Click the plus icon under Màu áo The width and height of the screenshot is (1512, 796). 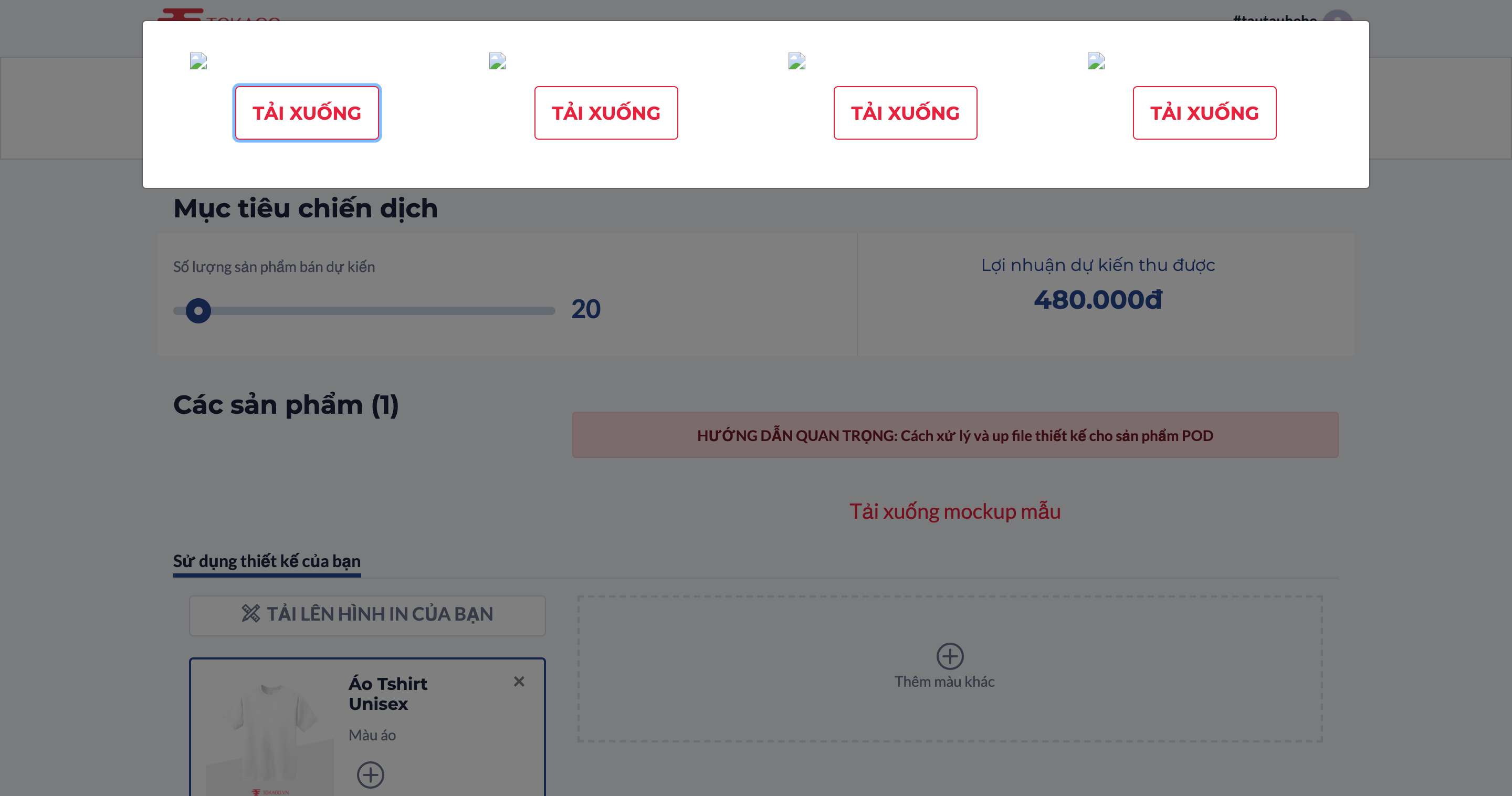click(x=370, y=775)
